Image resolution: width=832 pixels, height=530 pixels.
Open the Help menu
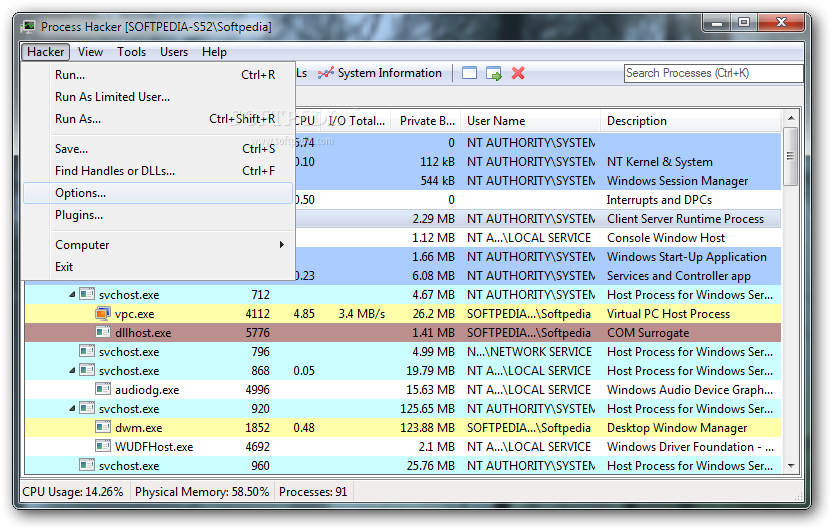click(x=214, y=52)
